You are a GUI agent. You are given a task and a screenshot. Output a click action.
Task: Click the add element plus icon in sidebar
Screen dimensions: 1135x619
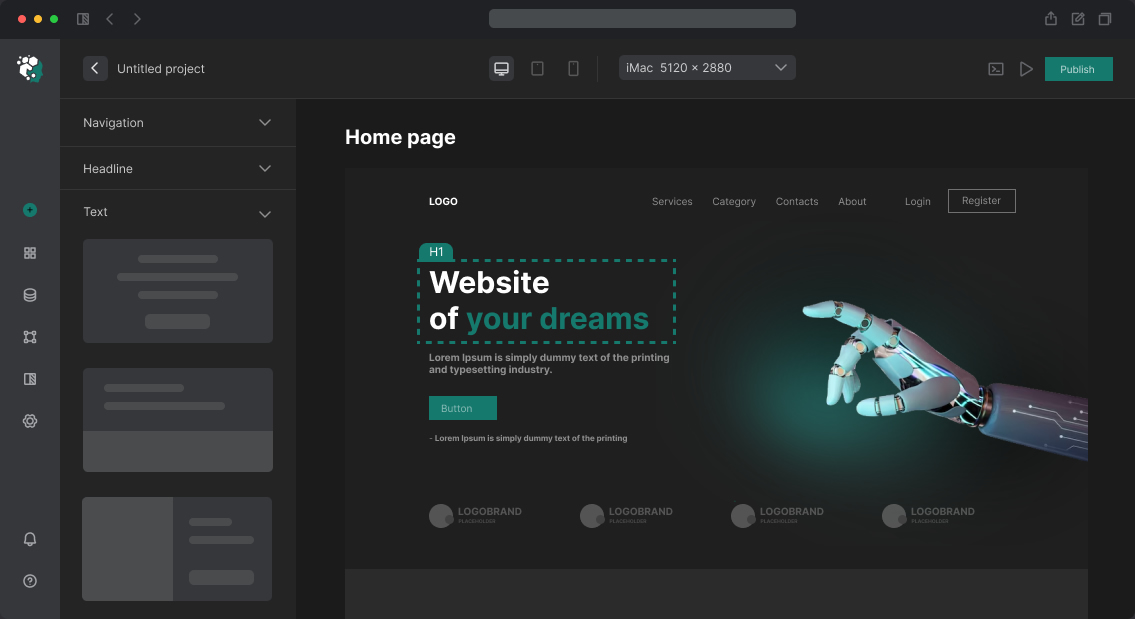pyautogui.click(x=30, y=210)
